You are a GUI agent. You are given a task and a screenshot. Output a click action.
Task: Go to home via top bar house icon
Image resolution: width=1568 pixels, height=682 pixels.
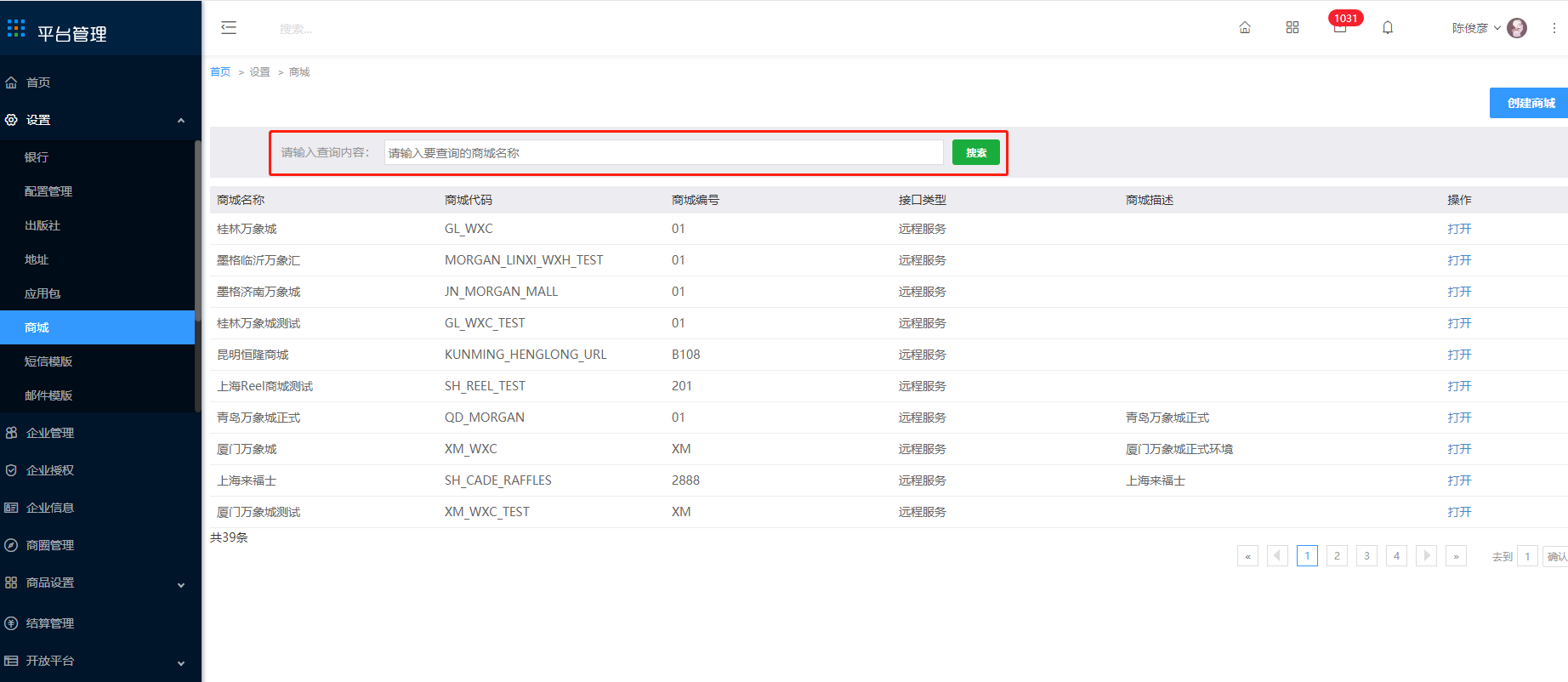point(1245,28)
